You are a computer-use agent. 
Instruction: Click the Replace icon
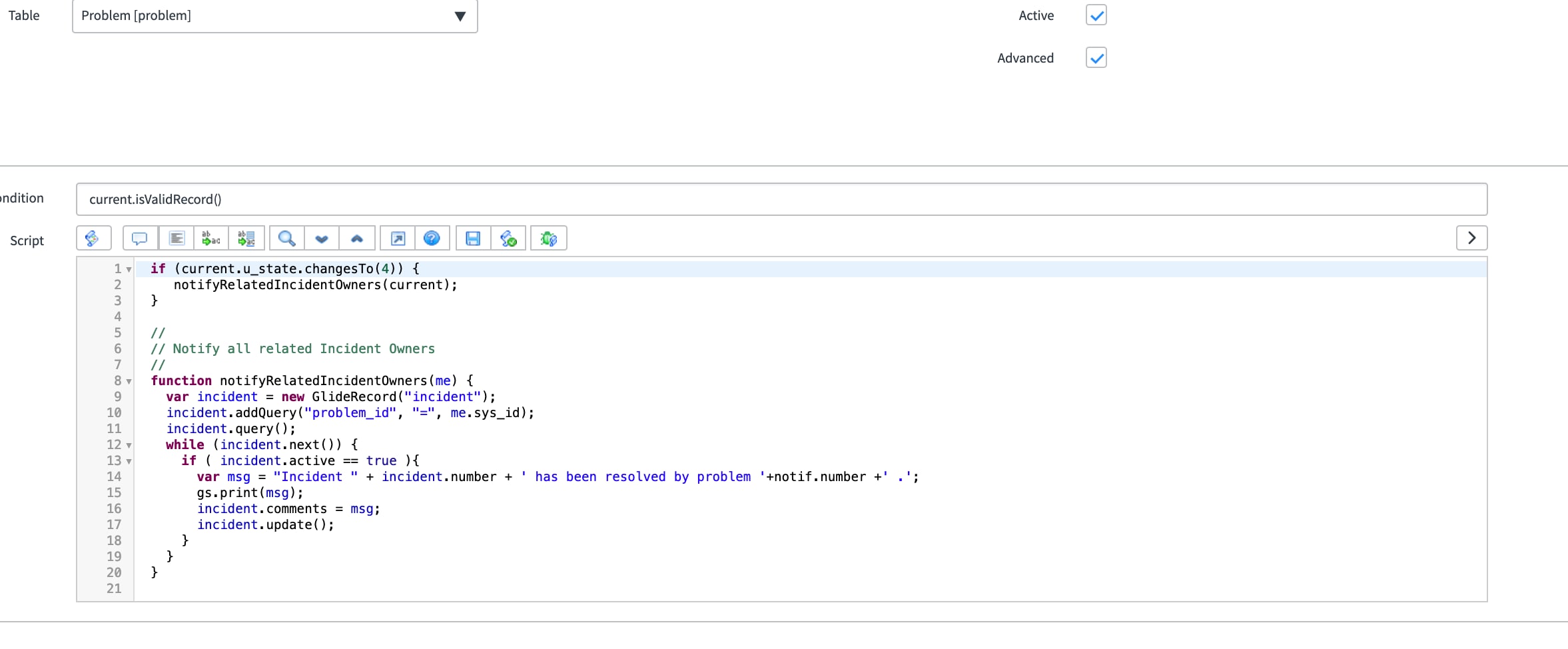(x=211, y=239)
